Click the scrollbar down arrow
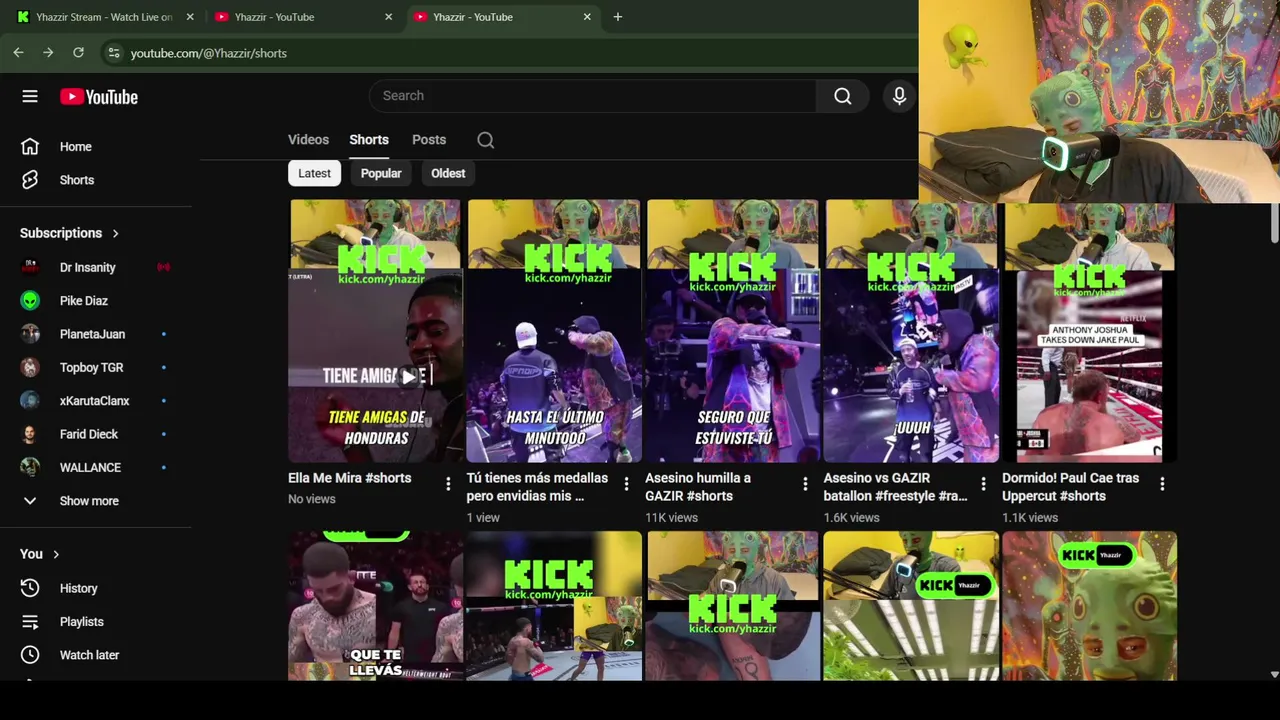The width and height of the screenshot is (1280, 720). click(1274, 675)
